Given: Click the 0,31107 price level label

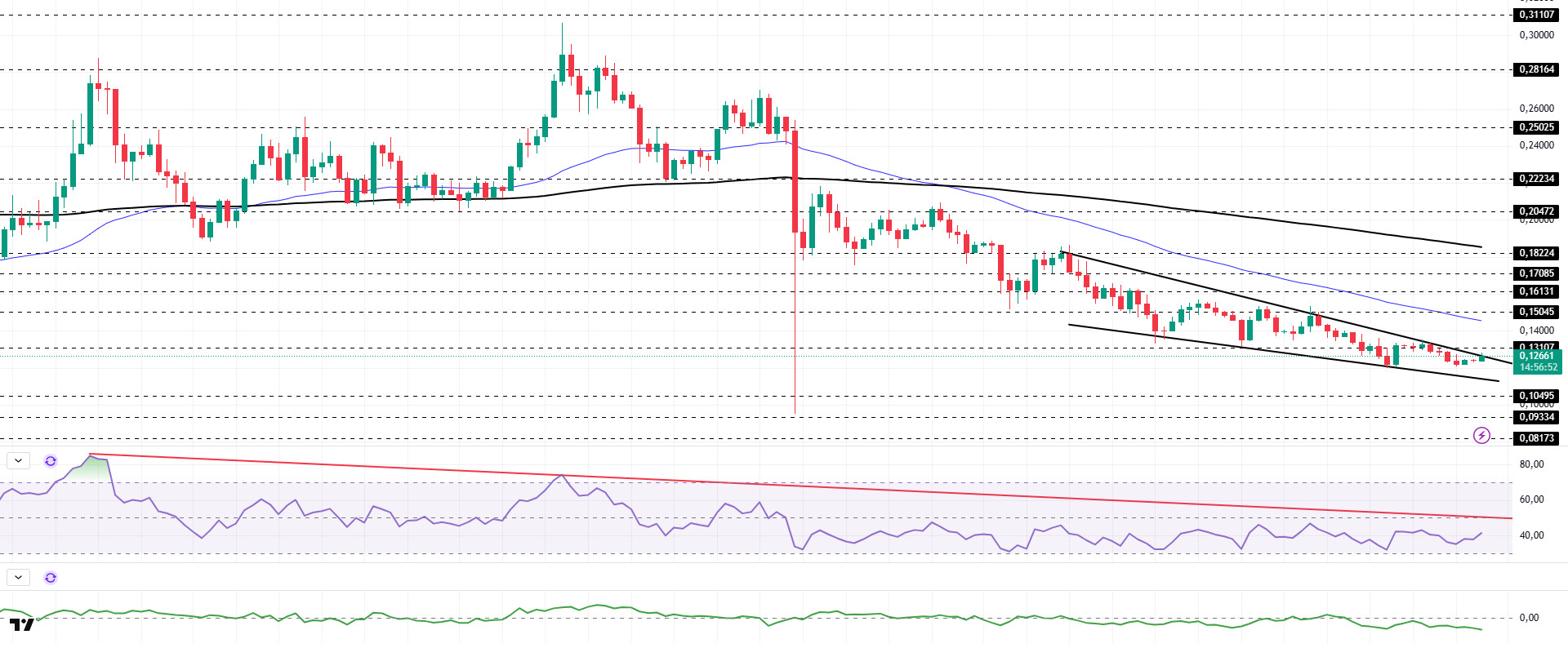Looking at the screenshot, I should (1536, 15).
